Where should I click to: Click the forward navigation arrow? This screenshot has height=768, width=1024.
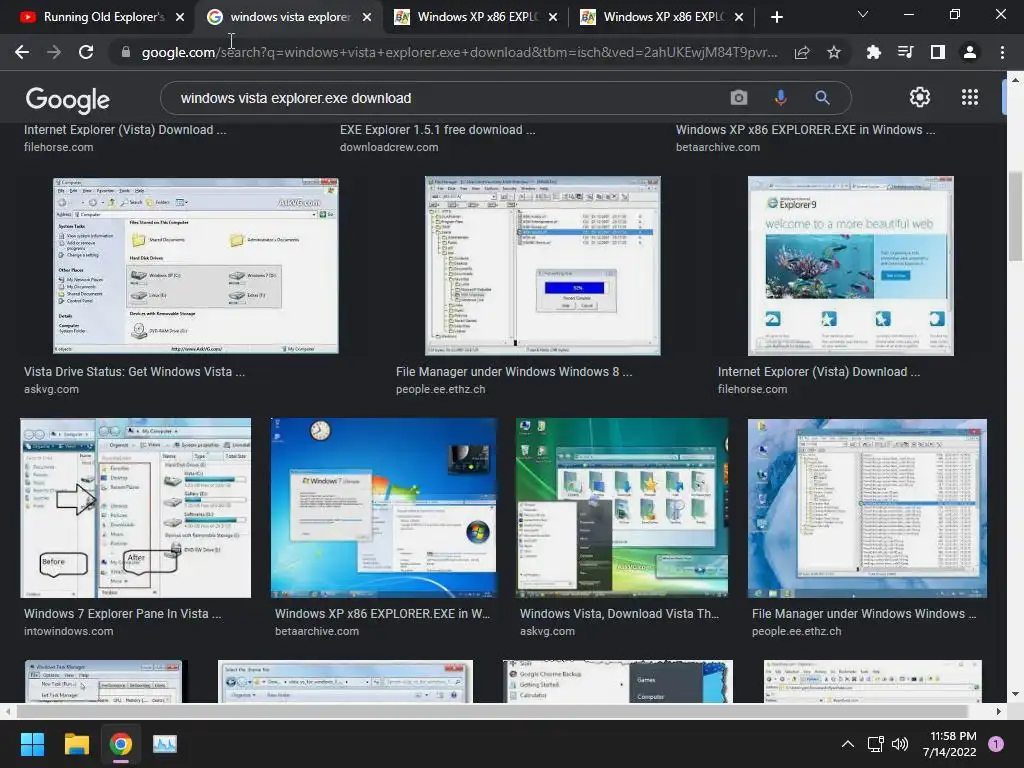pyautogui.click(x=54, y=52)
